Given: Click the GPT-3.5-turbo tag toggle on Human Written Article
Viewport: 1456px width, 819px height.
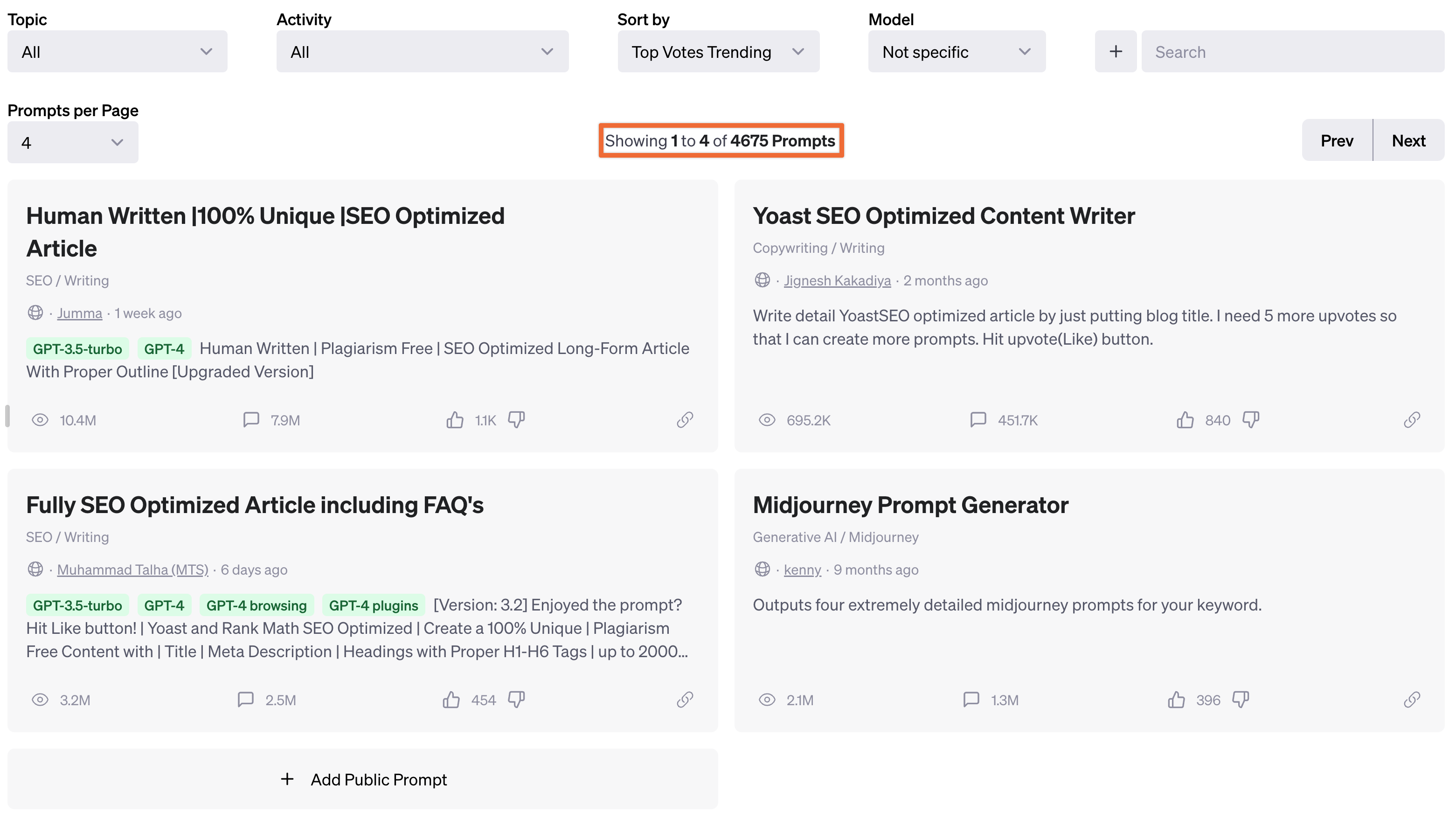Looking at the screenshot, I should click(78, 348).
